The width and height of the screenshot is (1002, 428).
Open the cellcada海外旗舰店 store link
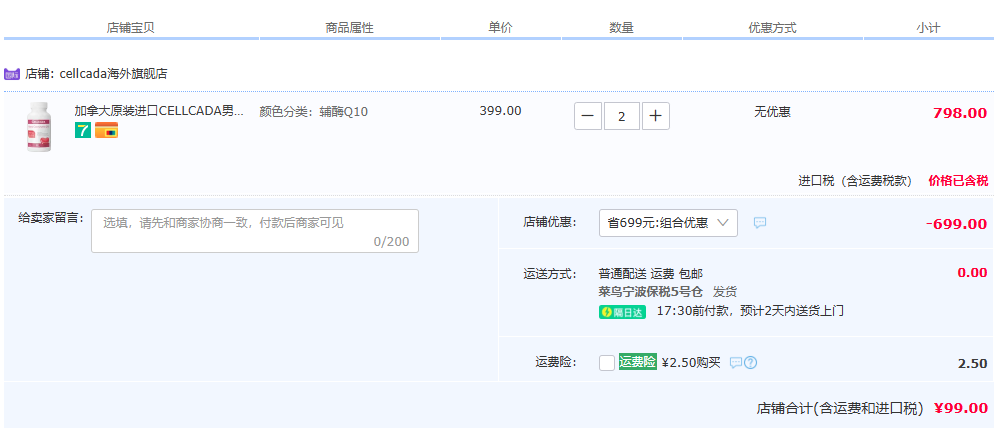[x=113, y=74]
